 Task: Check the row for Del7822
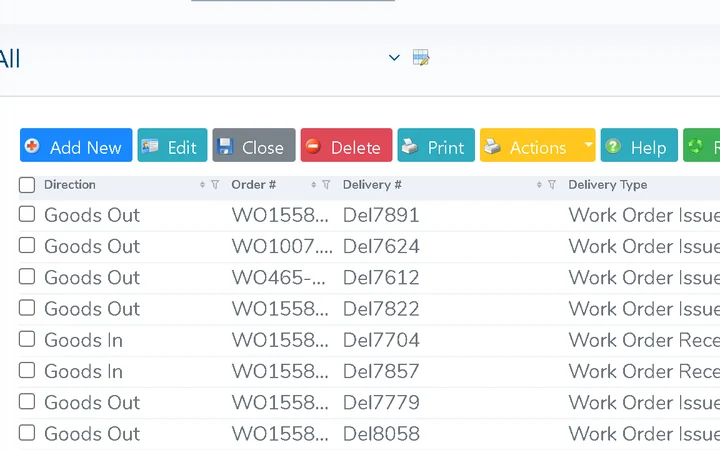pos(27,308)
